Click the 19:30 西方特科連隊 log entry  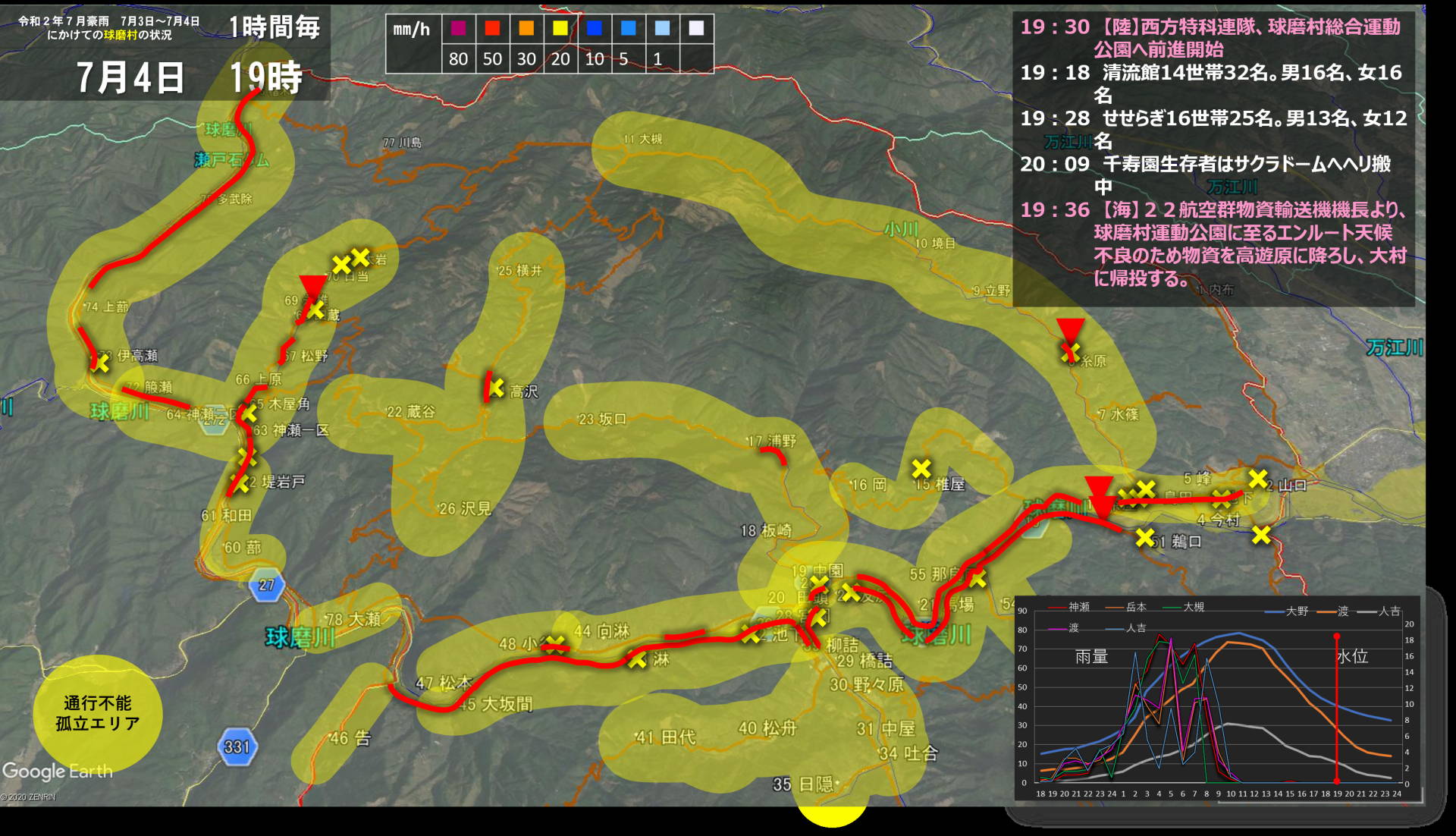1210,38
